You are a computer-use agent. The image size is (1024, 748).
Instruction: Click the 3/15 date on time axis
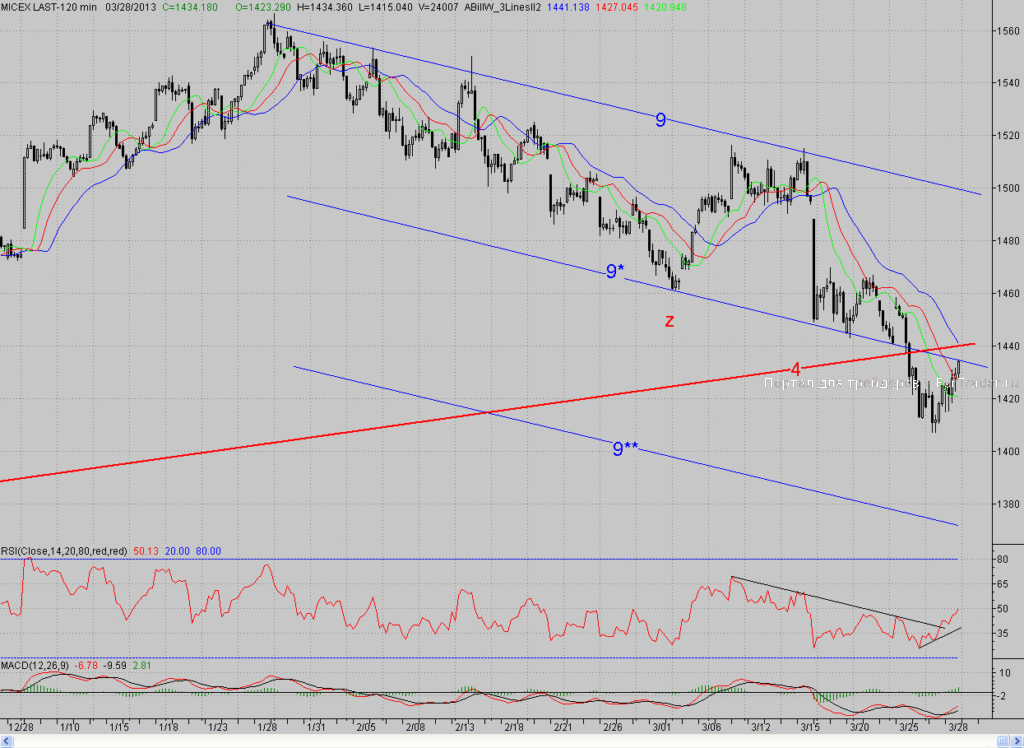pos(810,726)
